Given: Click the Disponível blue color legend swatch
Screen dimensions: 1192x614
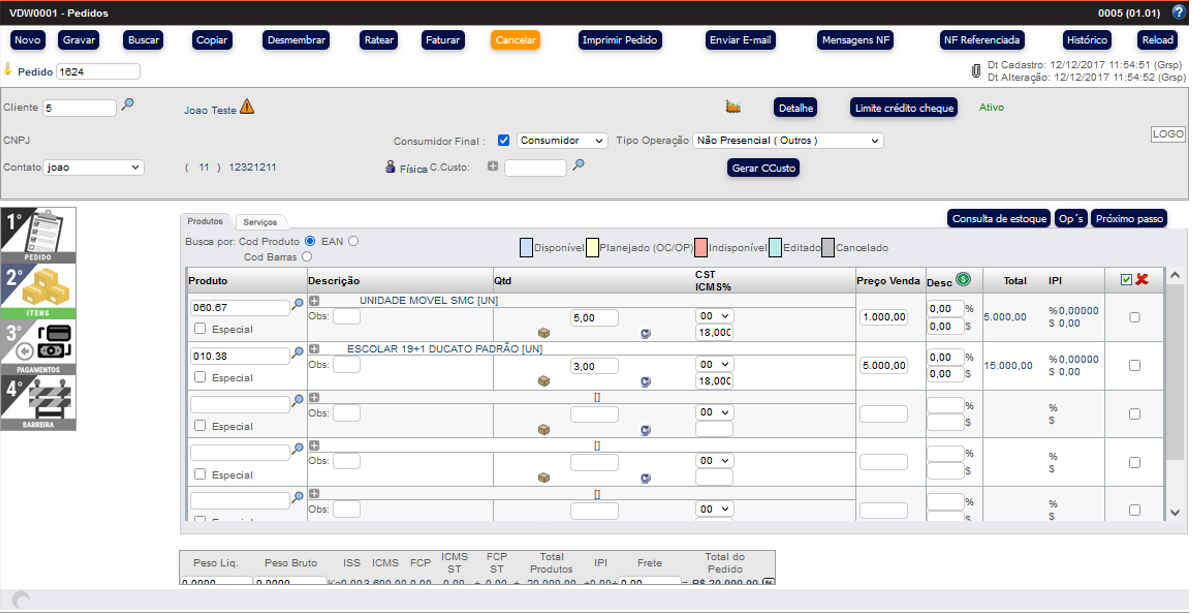Looking at the screenshot, I should click(526, 248).
